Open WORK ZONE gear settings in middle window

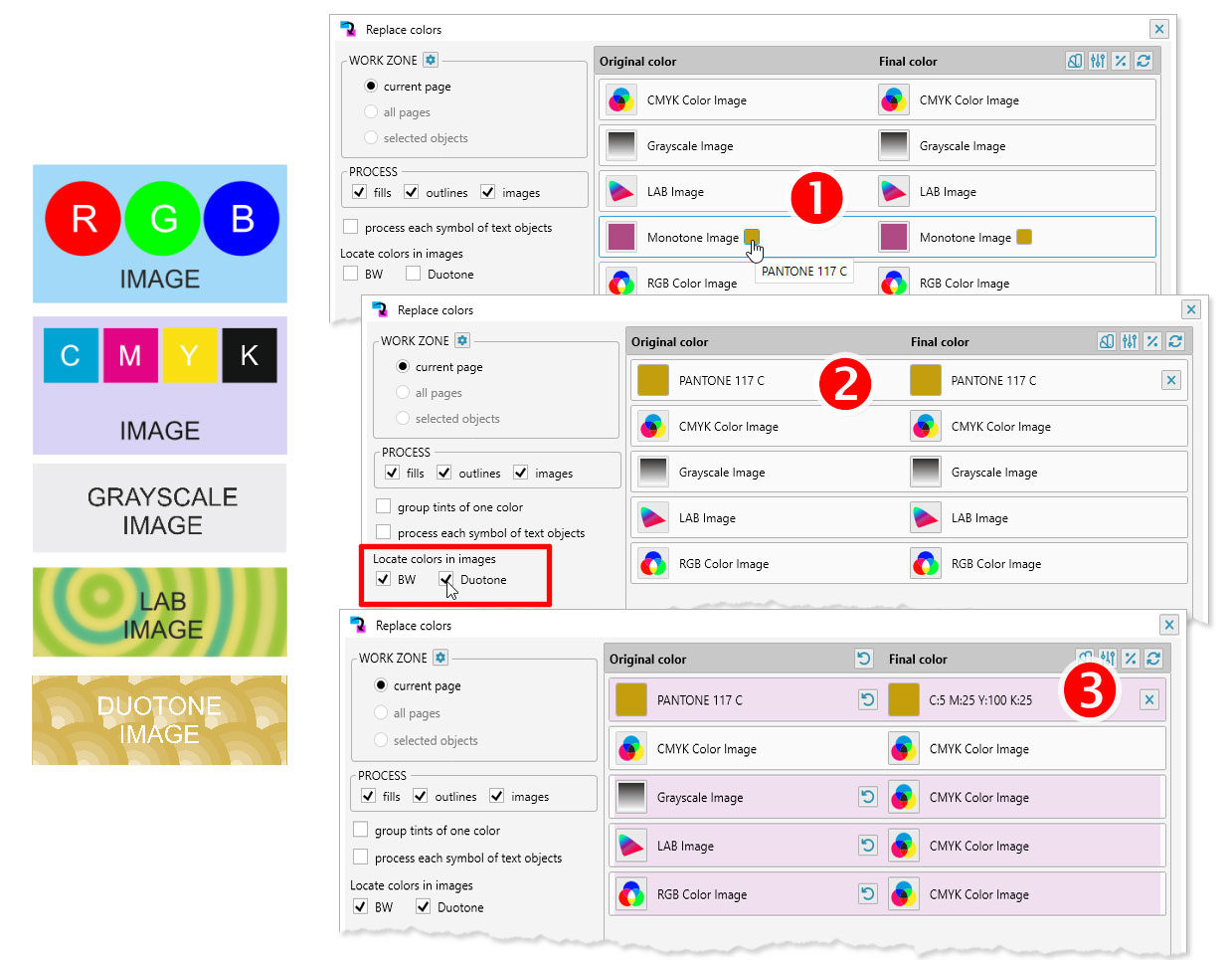tap(462, 340)
